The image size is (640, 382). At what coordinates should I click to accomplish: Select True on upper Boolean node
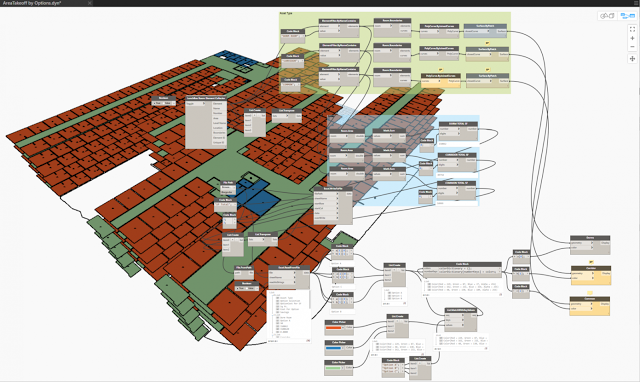point(157,103)
